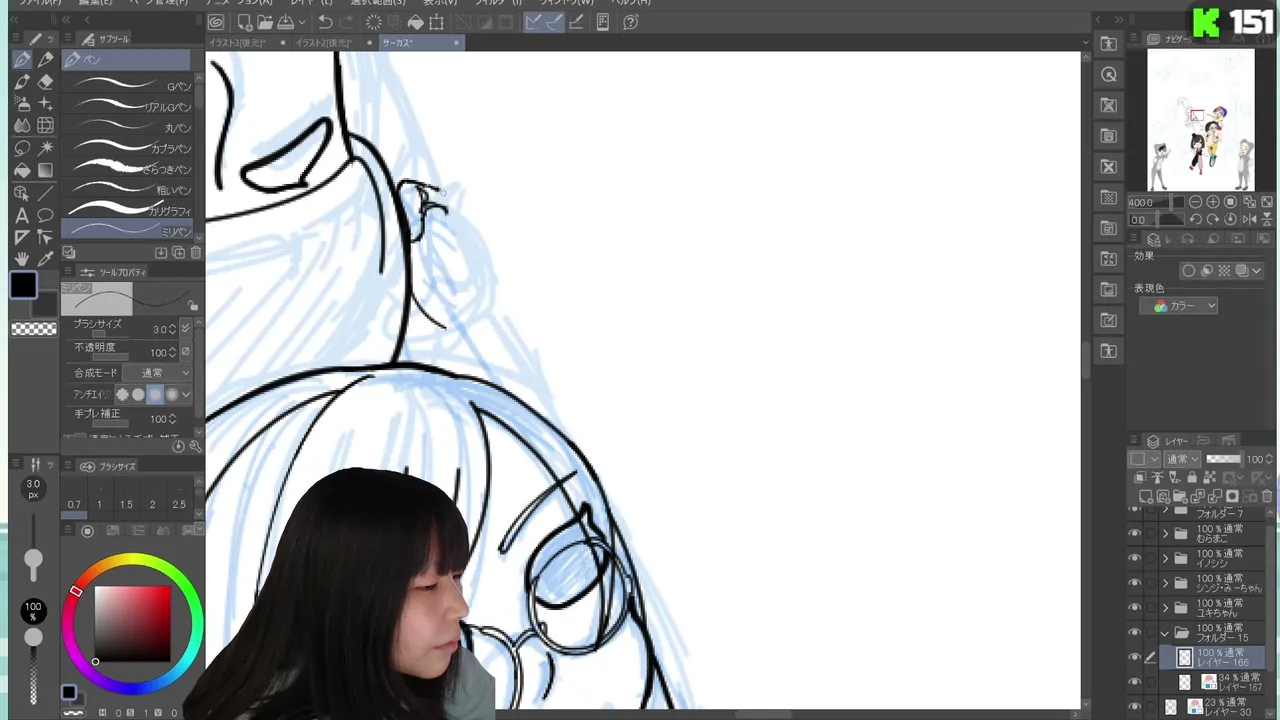Expand the シンジ・みーちゃん folder

(x=1165, y=583)
